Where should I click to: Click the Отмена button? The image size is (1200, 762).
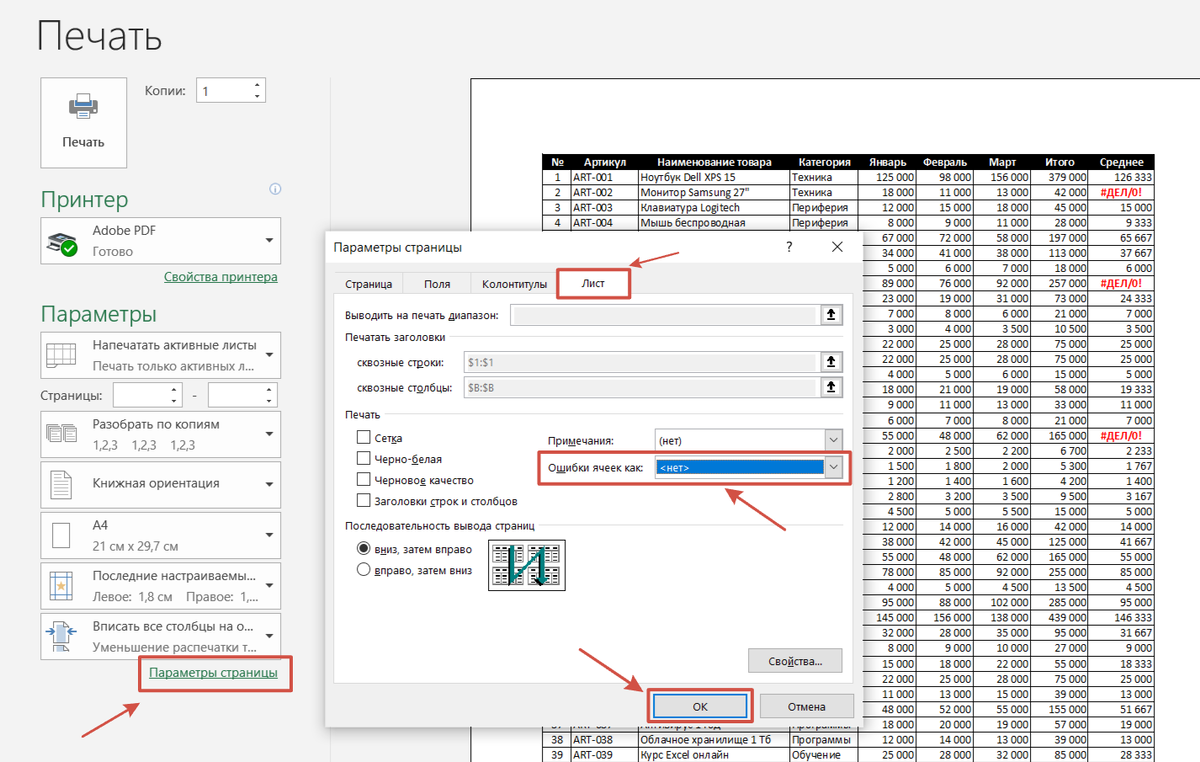click(x=807, y=706)
